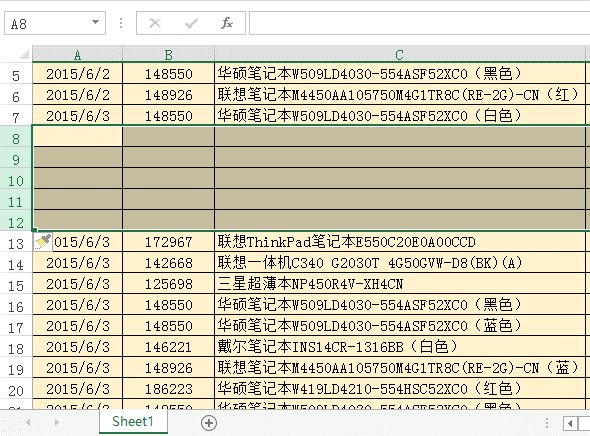Select row 13 header
This screenshot has width=590, height=436.
16,243
